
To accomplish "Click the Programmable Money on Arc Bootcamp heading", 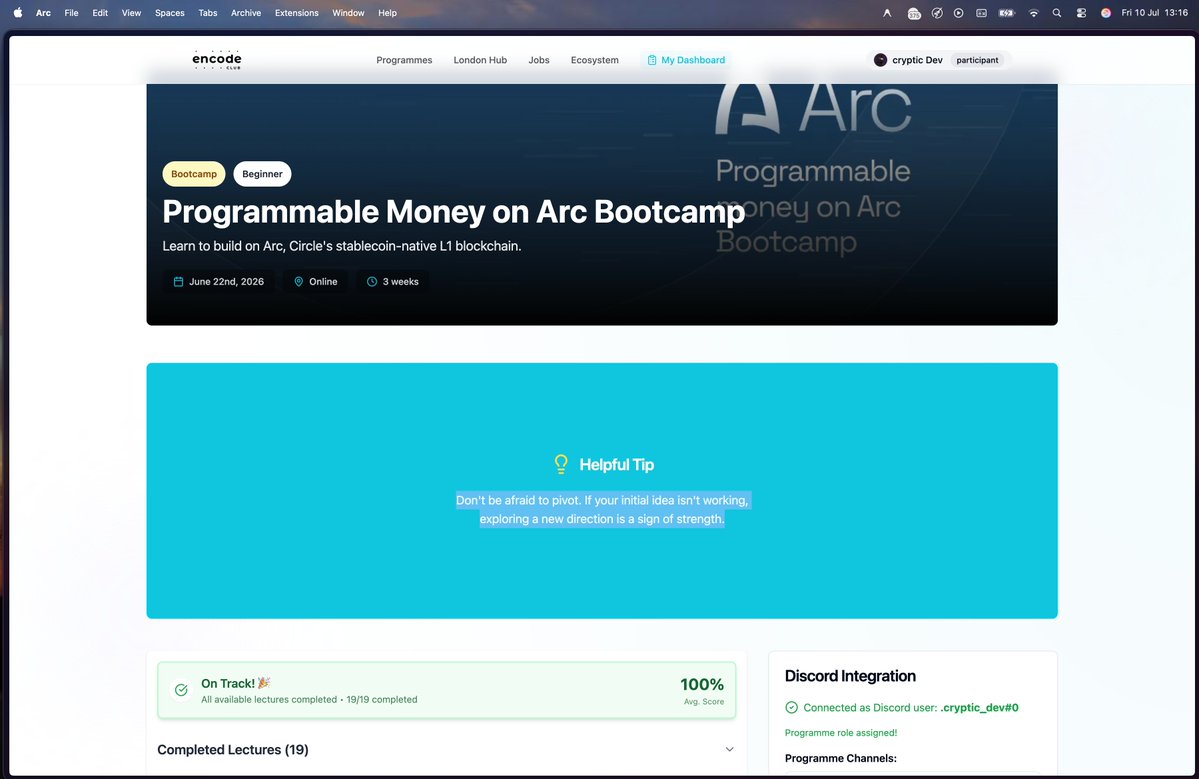I will click(453, 212).
